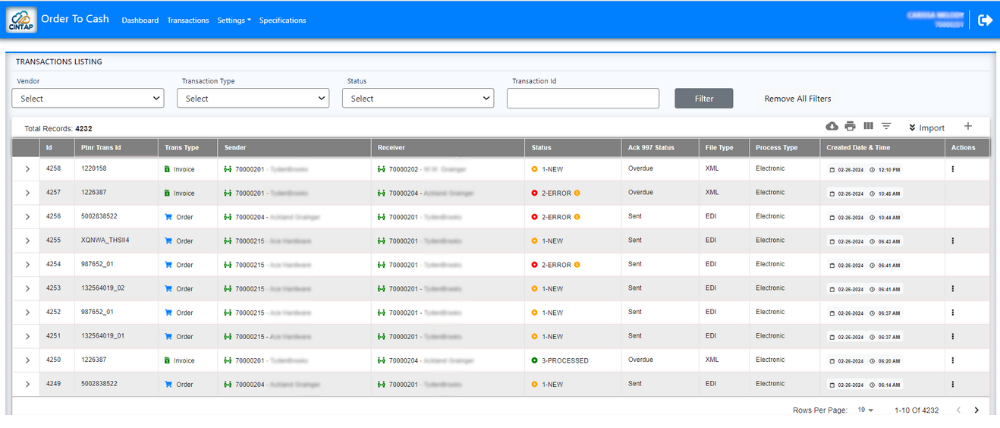The width and height of the screenshot is (1000, 428).
Task: Open the Transaction Type dropdown
Action: tap(253, 98)
